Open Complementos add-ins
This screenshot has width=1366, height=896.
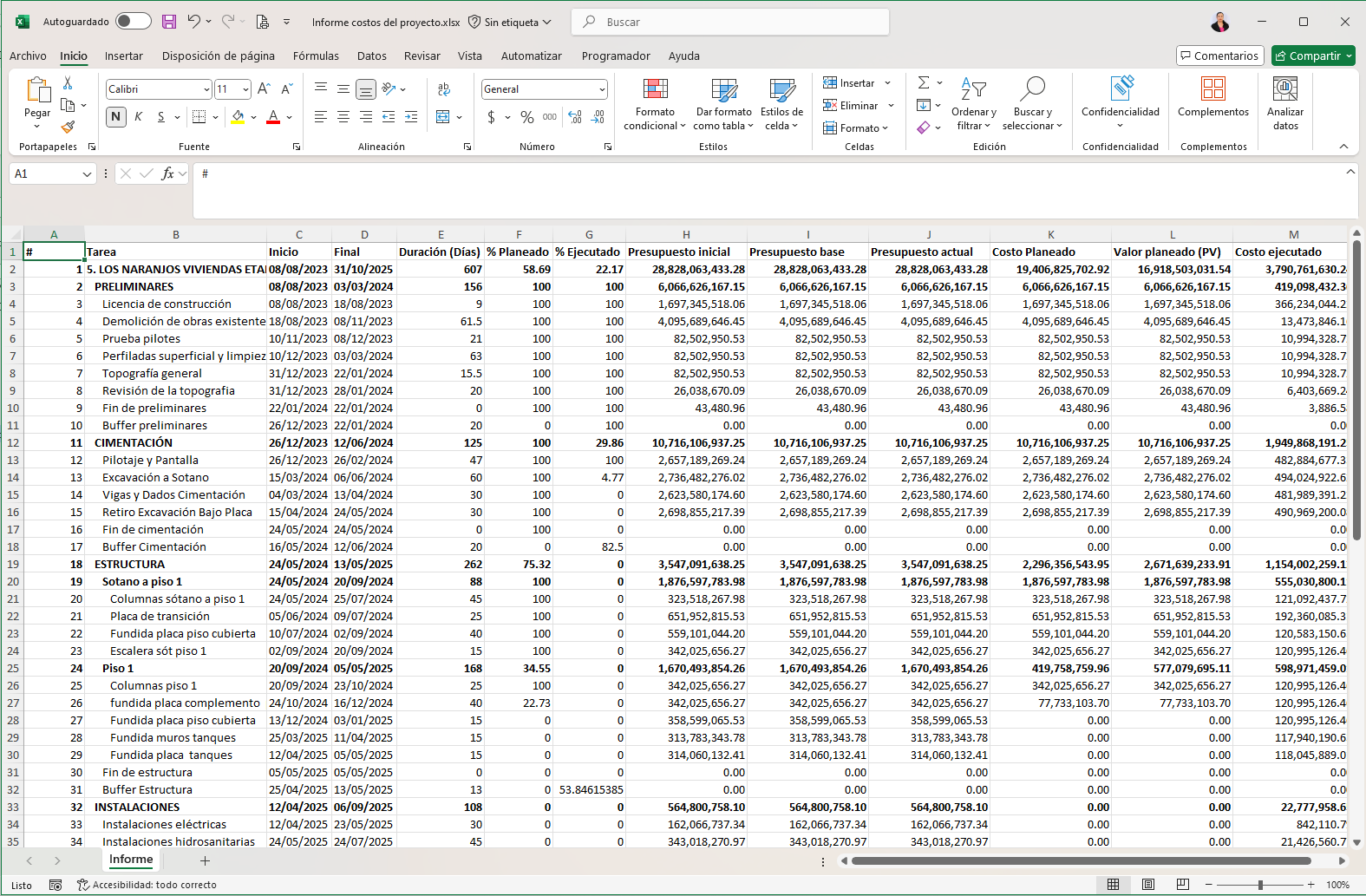coord(1213,96)
